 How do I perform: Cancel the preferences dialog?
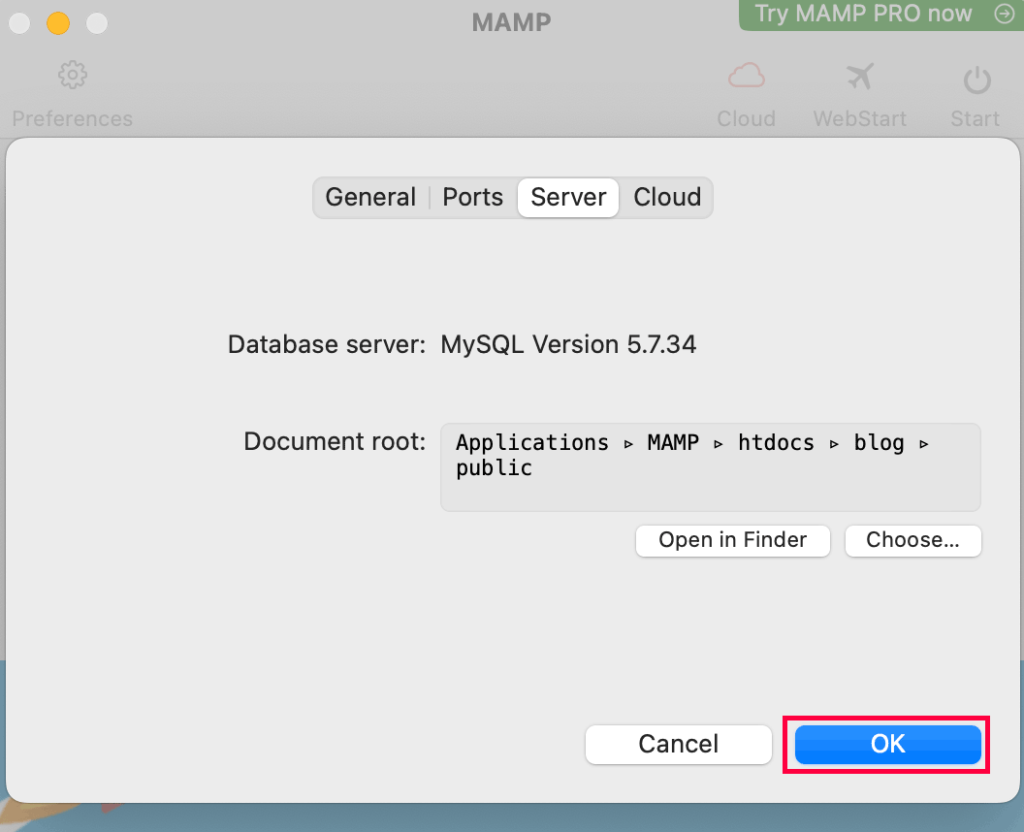678,744
